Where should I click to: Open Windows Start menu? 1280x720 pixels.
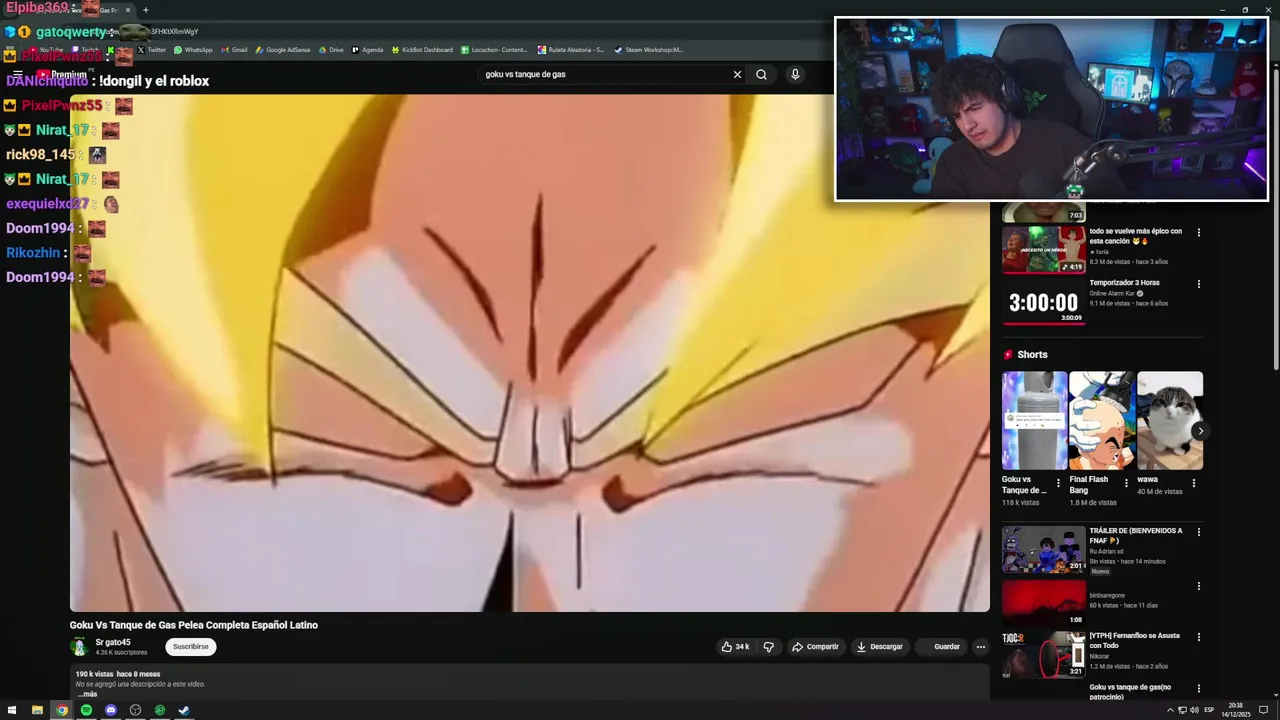[x=13, y=710]
